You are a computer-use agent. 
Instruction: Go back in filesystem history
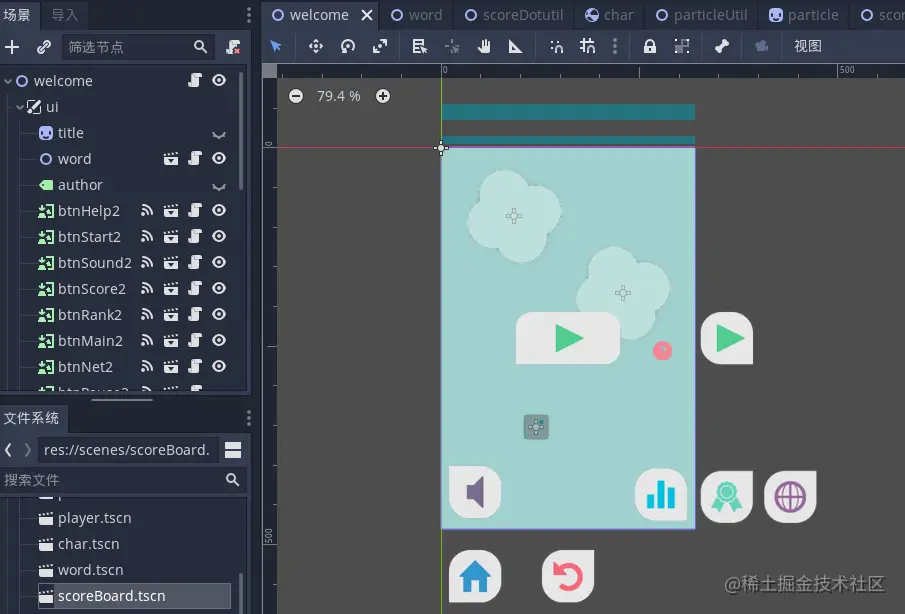(8, 450)
